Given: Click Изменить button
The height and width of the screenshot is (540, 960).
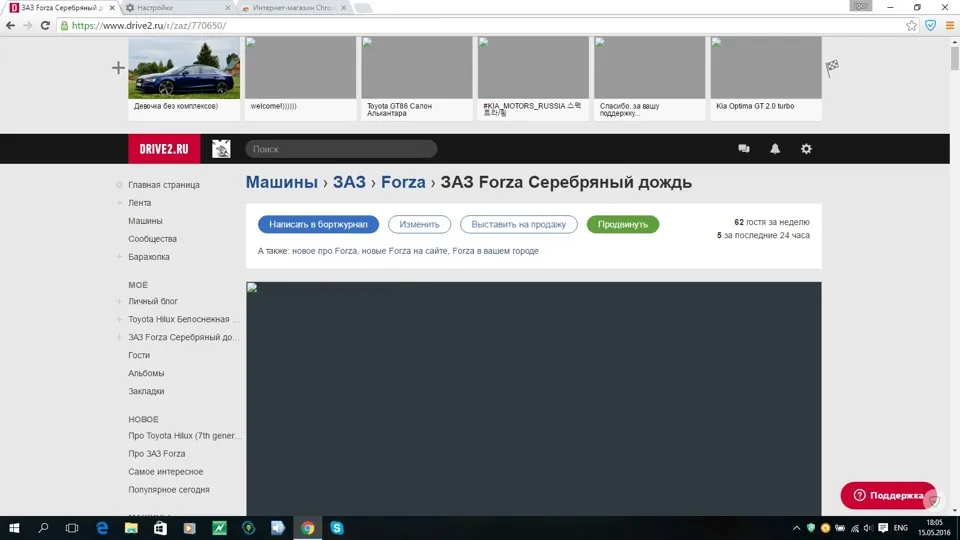Looking at the screenshot, I should pos(419,224).
